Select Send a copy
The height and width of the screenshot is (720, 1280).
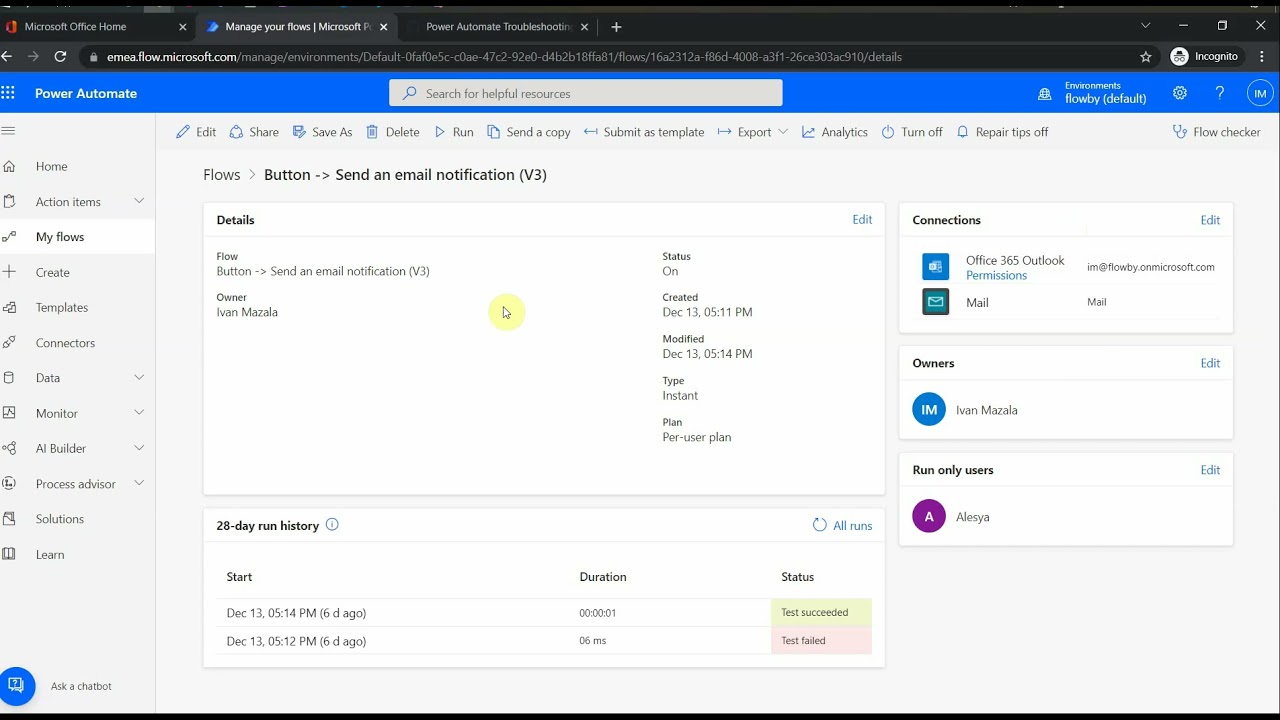(x=529, y=132)
